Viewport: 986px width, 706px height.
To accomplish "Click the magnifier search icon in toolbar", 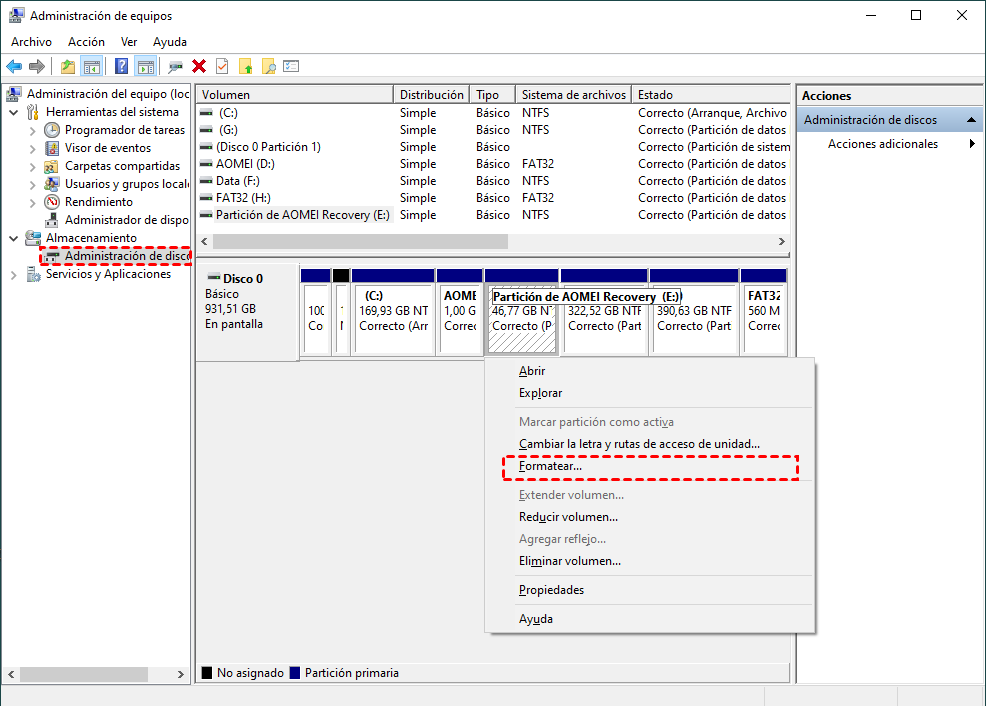I will [x=268, y=66].
